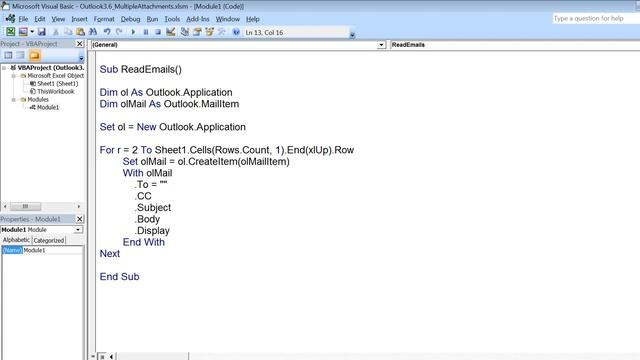Click the View Microsoft Excel icon
640x360 pixels.
point(10,31)
